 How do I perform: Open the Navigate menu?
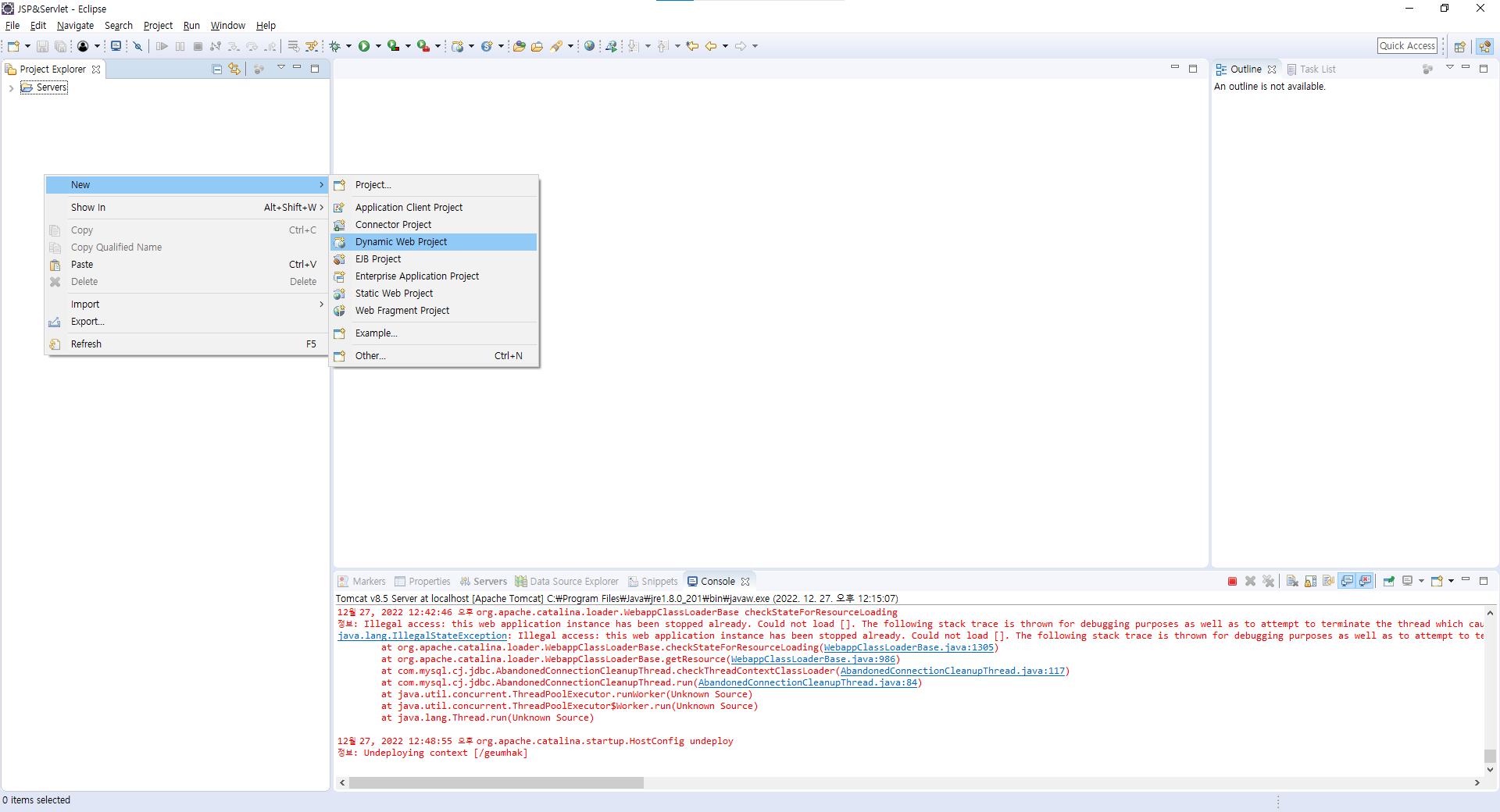point(75,26)
